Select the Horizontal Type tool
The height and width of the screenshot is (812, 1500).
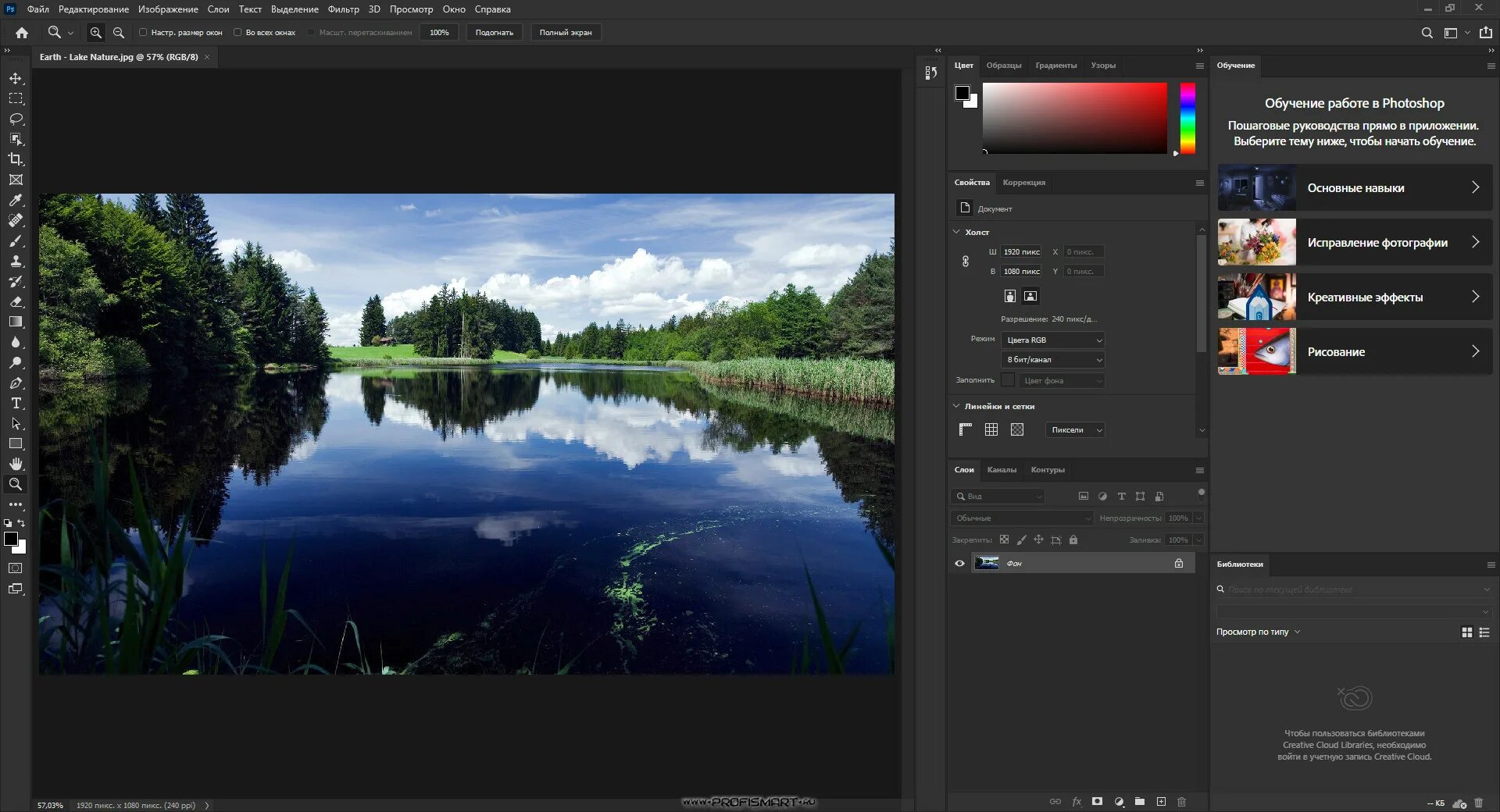(16, 403)
